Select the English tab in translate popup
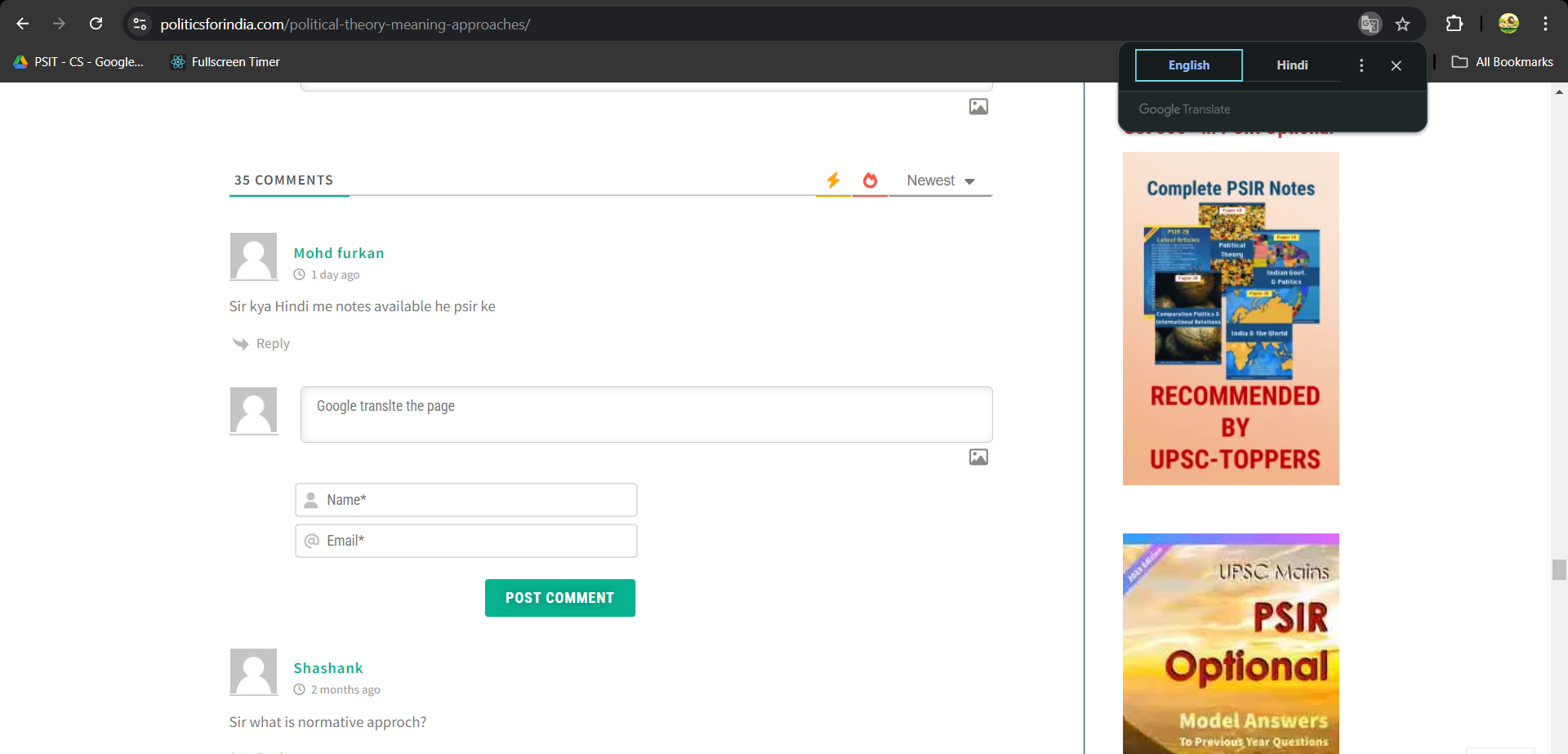The height and width of the screenshot is (754, 1568). click(1189, 65)
